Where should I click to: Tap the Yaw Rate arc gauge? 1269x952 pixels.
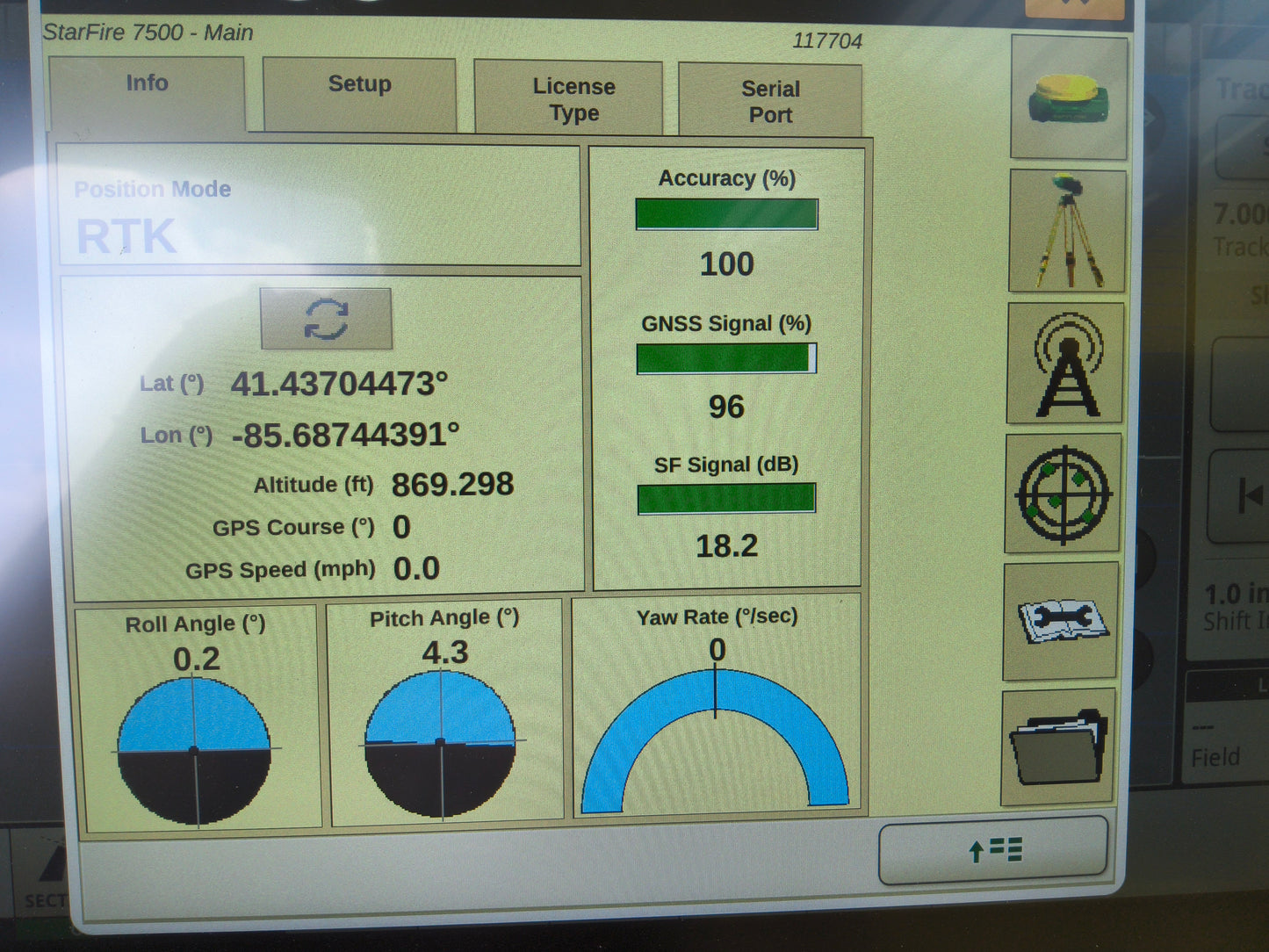(x=716, y=739)
